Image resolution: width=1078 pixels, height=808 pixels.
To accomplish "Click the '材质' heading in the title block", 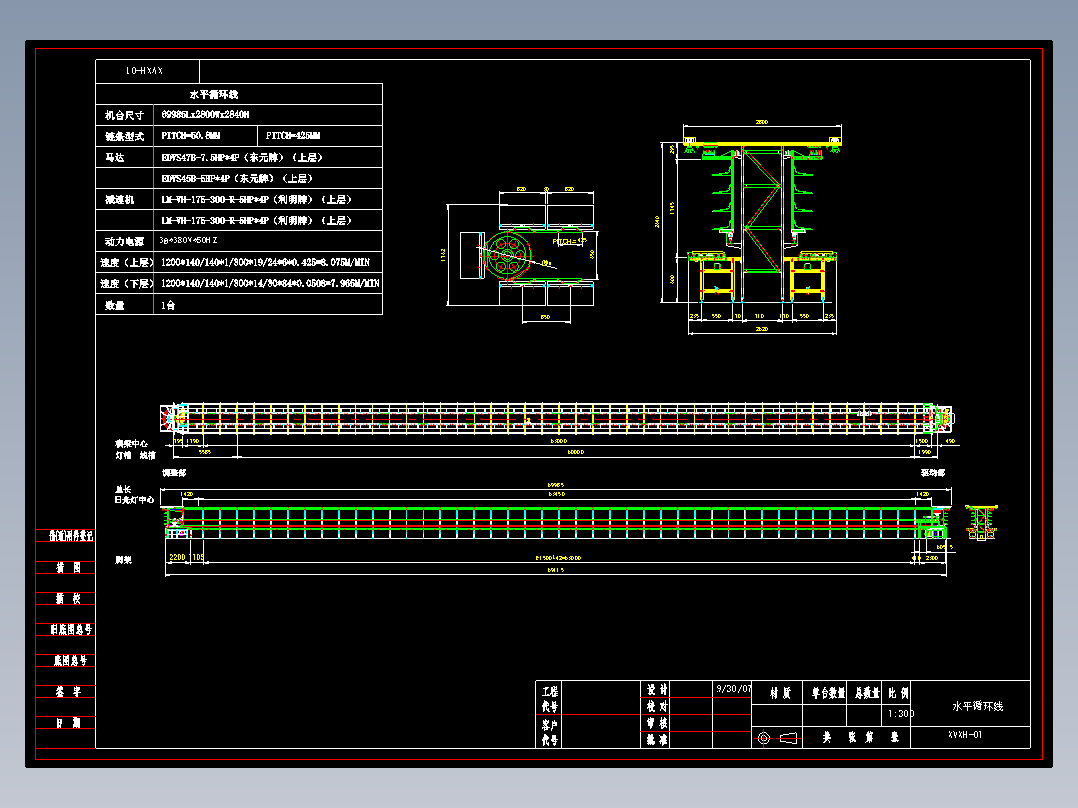I will pos(780,693).
